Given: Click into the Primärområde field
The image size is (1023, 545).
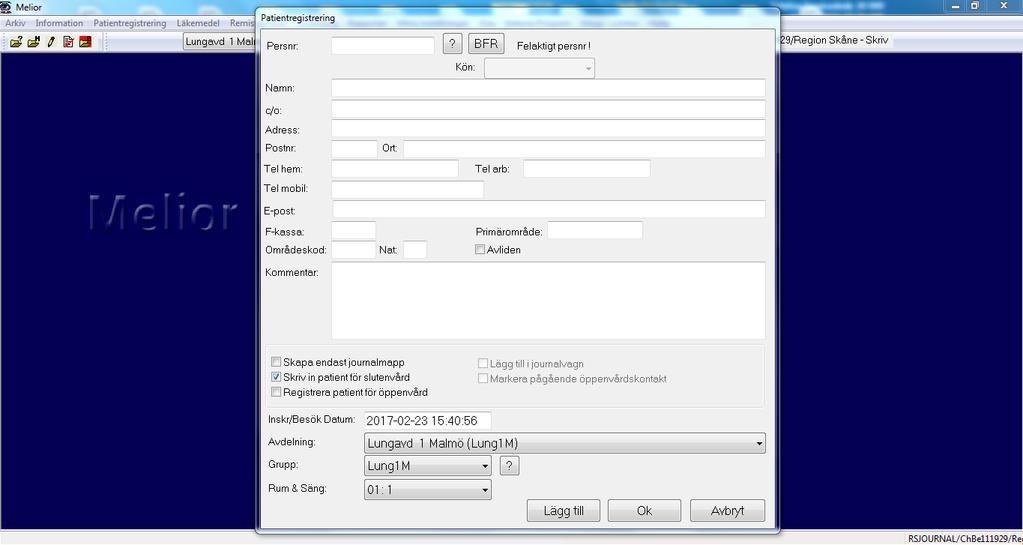Looking at the screenshot, I should tap(595, 230).
